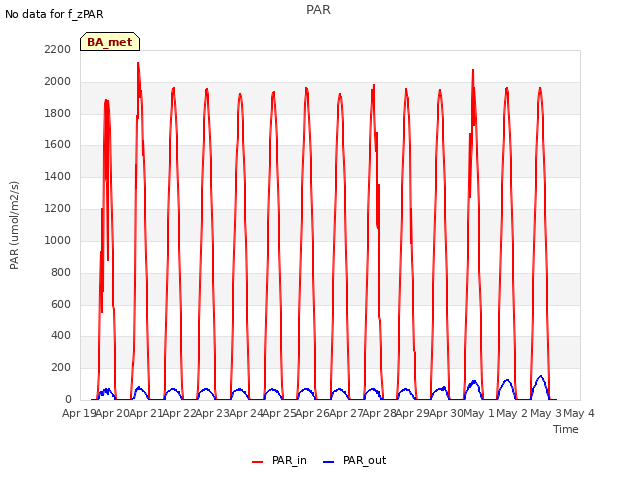640x480 pixels.
Task: Click the BA_met annotation label
Action: click(x=110, y=42)
